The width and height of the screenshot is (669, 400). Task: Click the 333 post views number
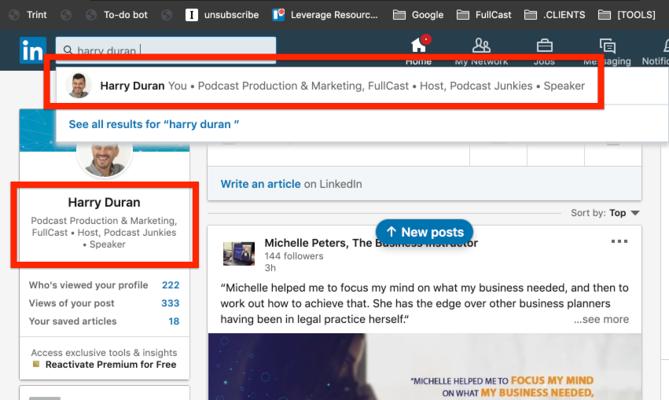pos(170,303)
